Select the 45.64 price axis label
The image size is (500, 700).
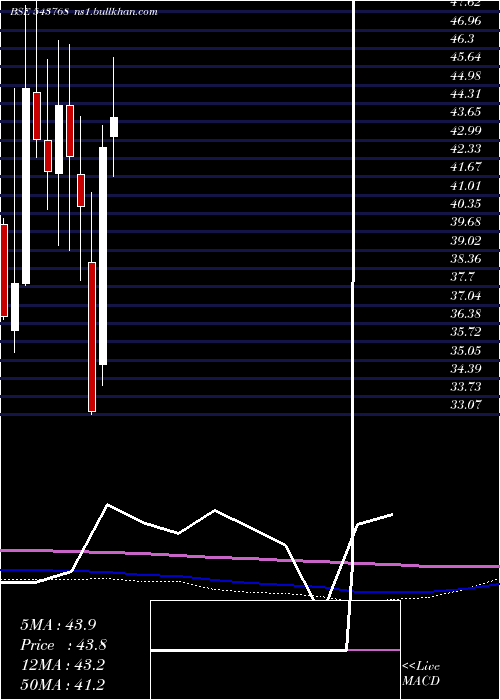(x=466, y=57)
